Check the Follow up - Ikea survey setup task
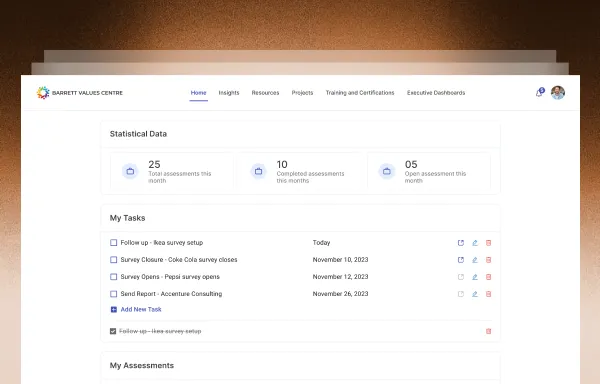The width and height of the screenshot is (600, 384). tap(113, 242)
